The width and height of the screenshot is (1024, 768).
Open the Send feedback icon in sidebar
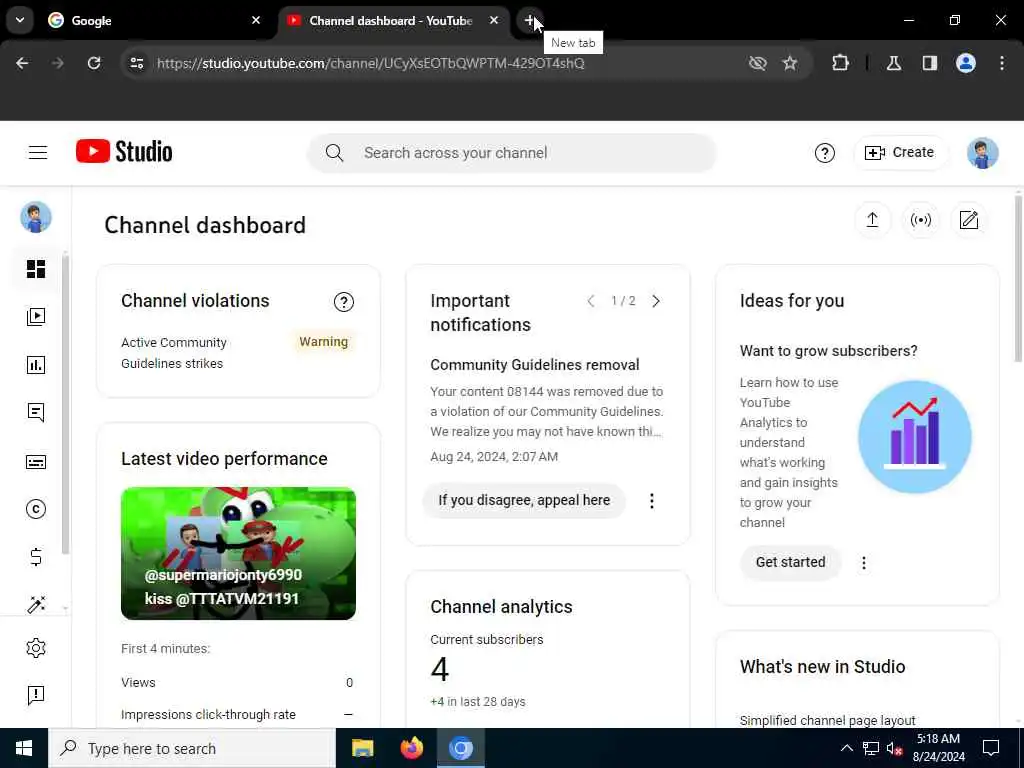point(36,695)
